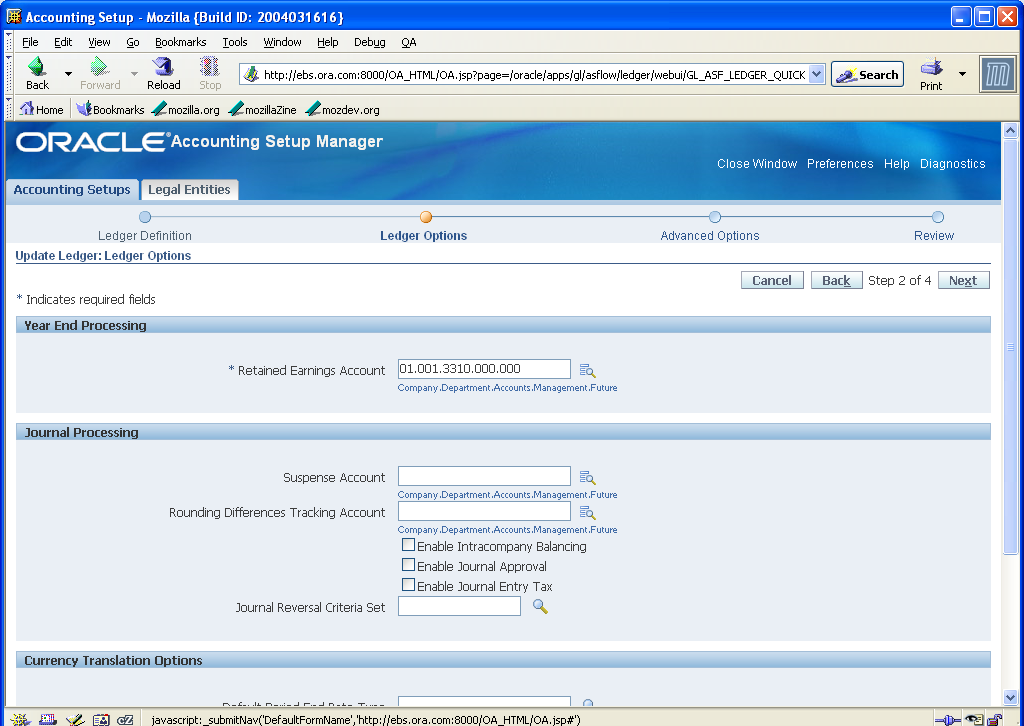Open the Journal Reversal Criteria Set magnifier
The width and height of the screenshot is (1024, 726).
point(540,606)
